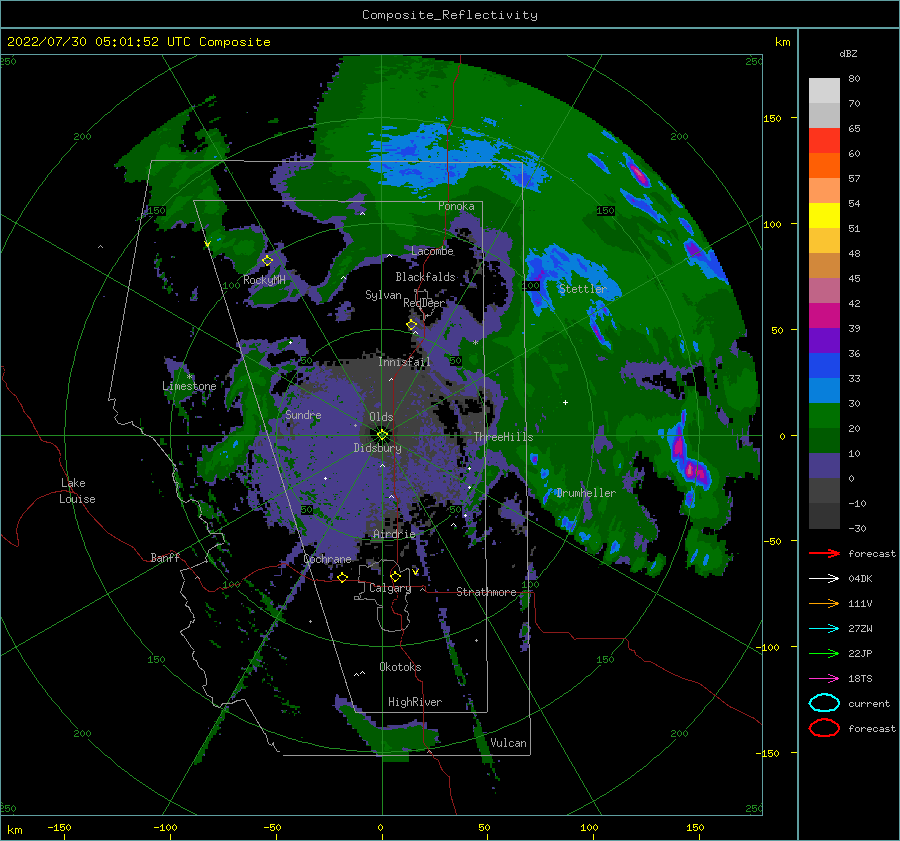Click the yellow diamond marker above Calgary
Screen dimensions: 900x841
coord(395,576)
